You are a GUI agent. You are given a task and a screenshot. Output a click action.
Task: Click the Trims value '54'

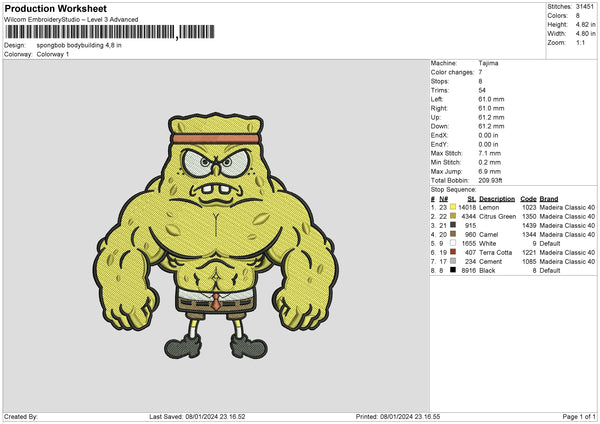[x=482, y=90]
